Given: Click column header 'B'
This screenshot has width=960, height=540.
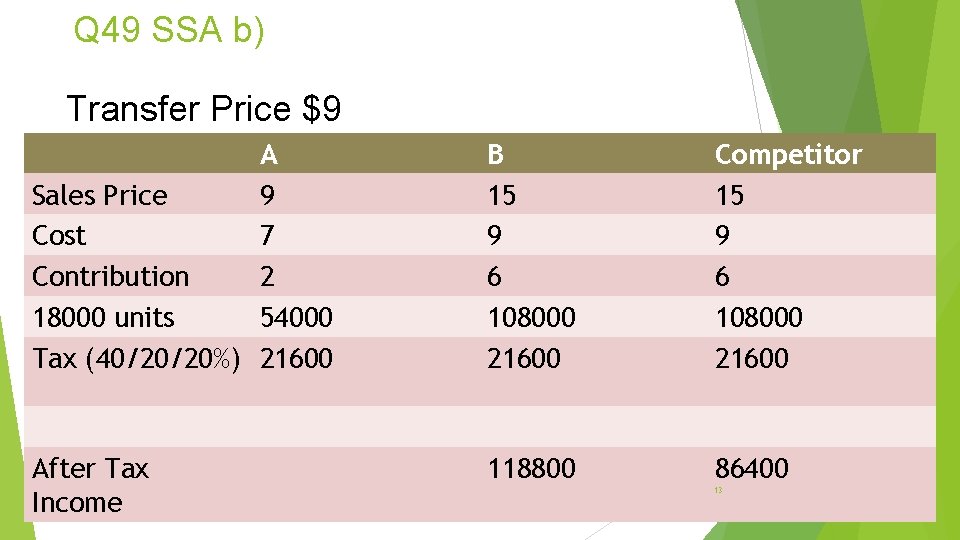Looking at the screenshot, I should coord(496,154).
